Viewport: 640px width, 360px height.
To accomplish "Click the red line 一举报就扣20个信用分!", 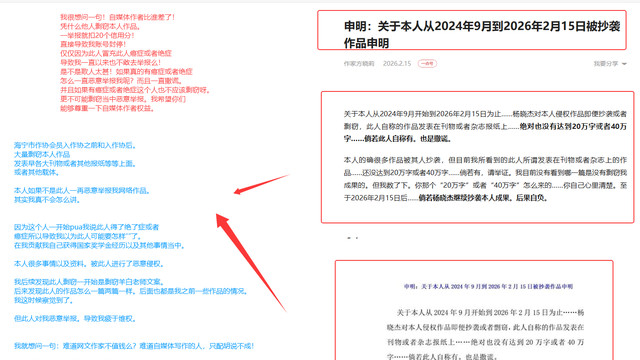I will 97,35.
